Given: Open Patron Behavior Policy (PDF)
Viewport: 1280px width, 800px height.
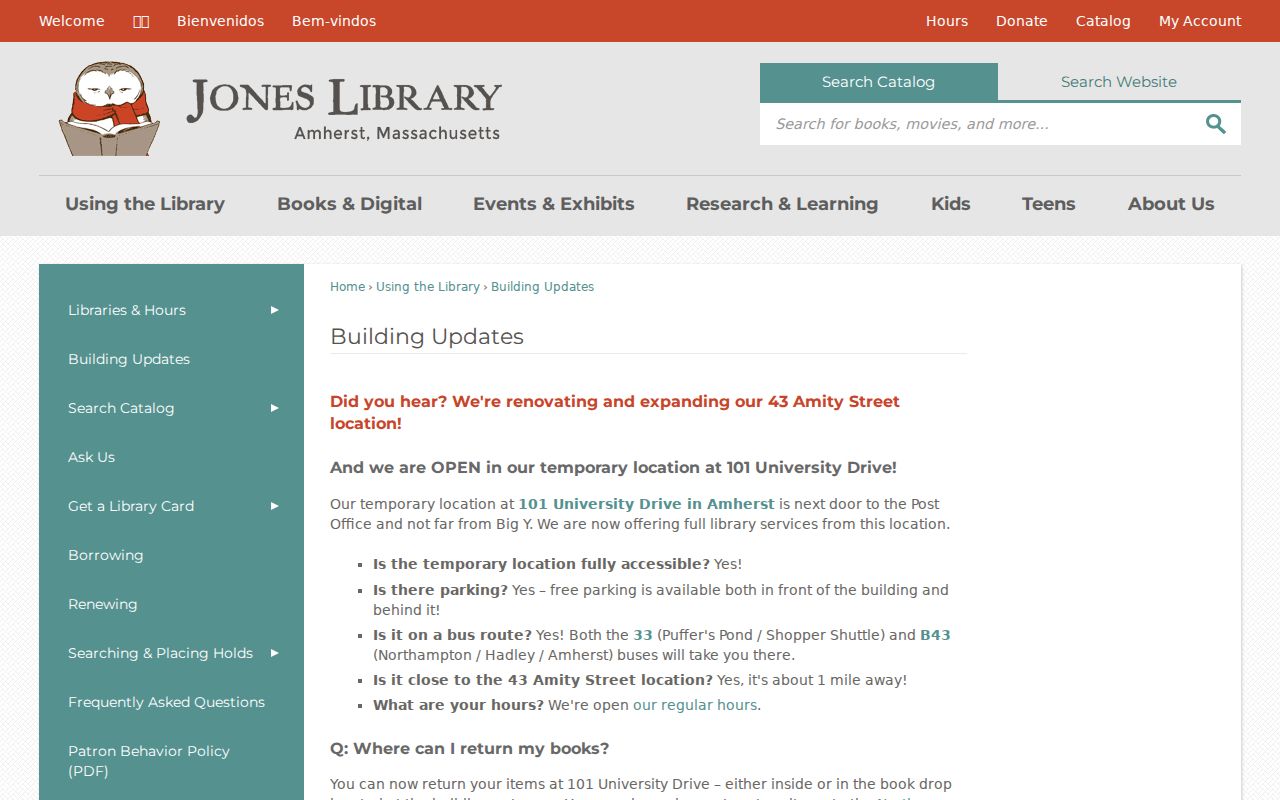Looking at the screenshot, I should tap(149, 761).
